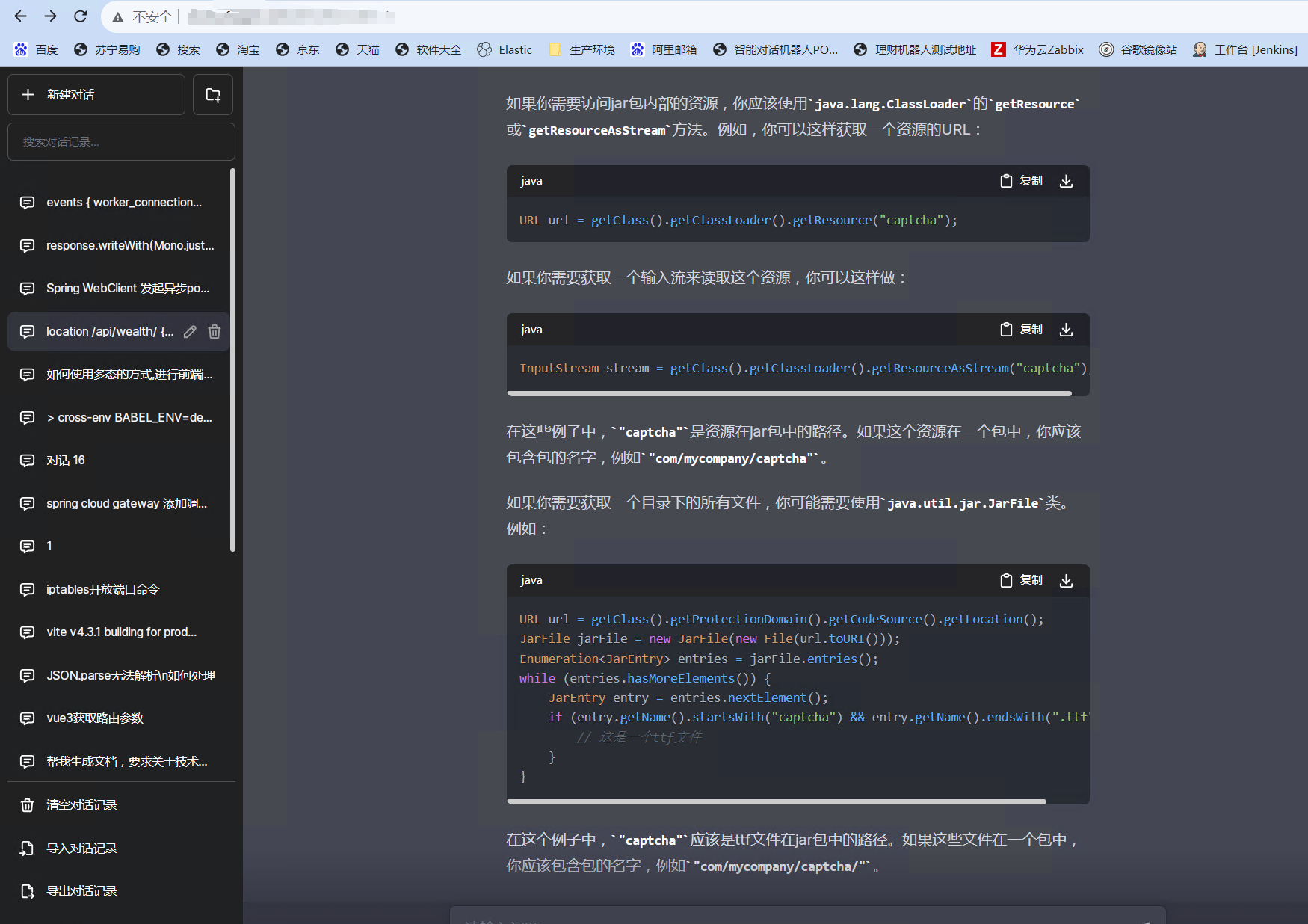Click 导入对话记录 option
Image resolution: width=1308 pixels, height=924 pixels.
pyautogui.click(x=121, y=848)
